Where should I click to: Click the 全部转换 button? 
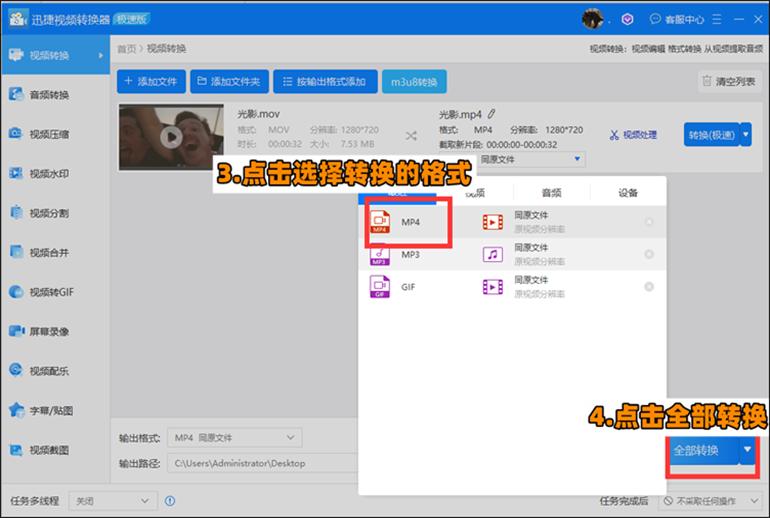[x=703, y=450]
